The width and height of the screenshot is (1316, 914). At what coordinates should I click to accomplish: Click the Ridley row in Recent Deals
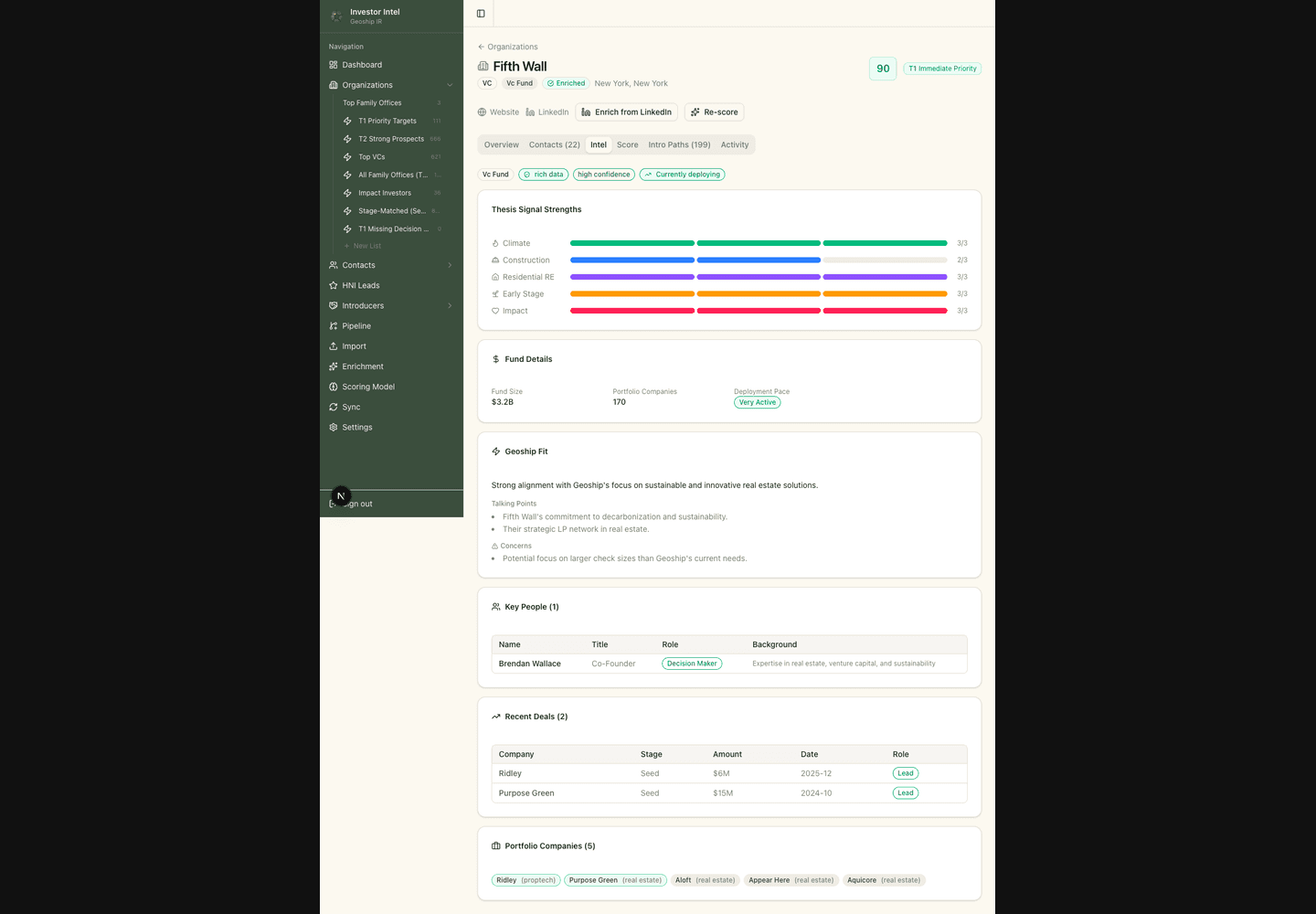(x=729, y=773)
